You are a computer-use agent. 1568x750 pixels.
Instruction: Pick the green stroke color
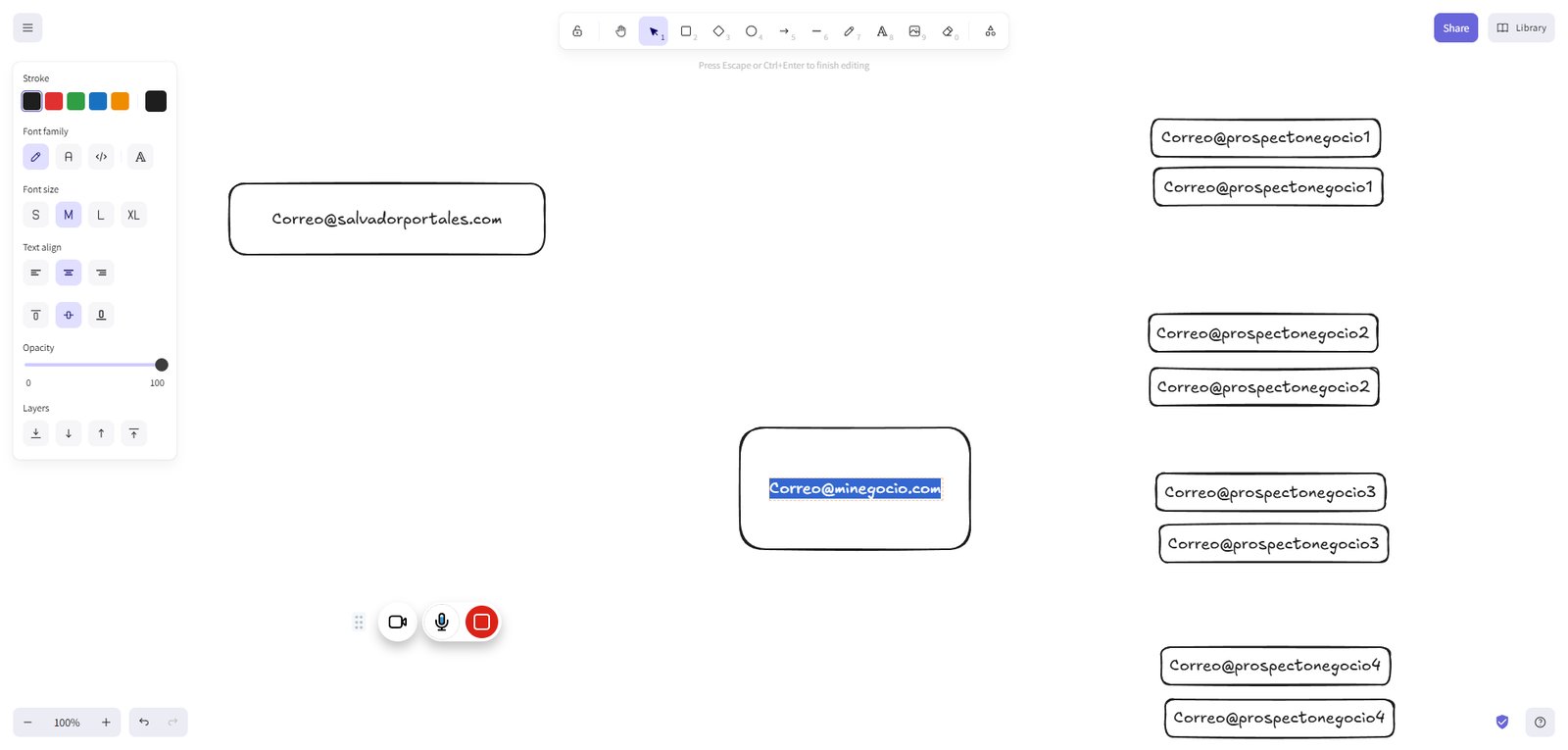point(75,101)
